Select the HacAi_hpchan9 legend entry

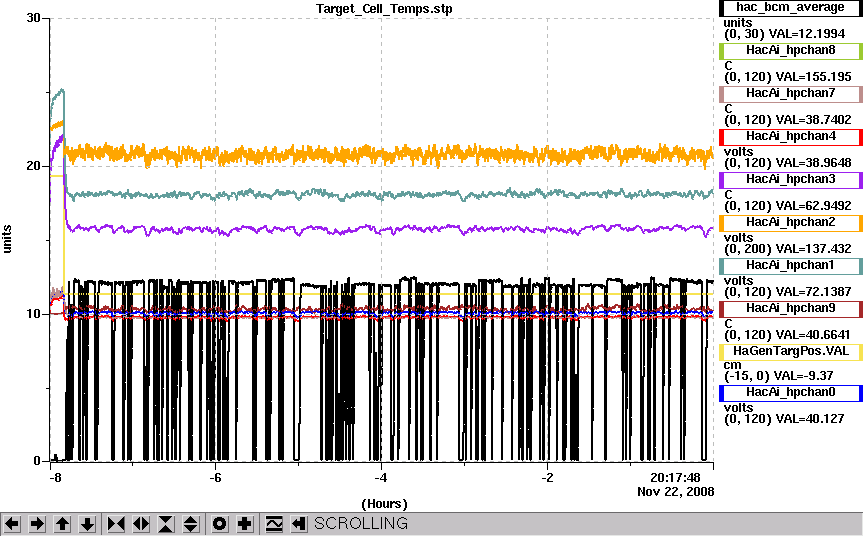(790, 309)
